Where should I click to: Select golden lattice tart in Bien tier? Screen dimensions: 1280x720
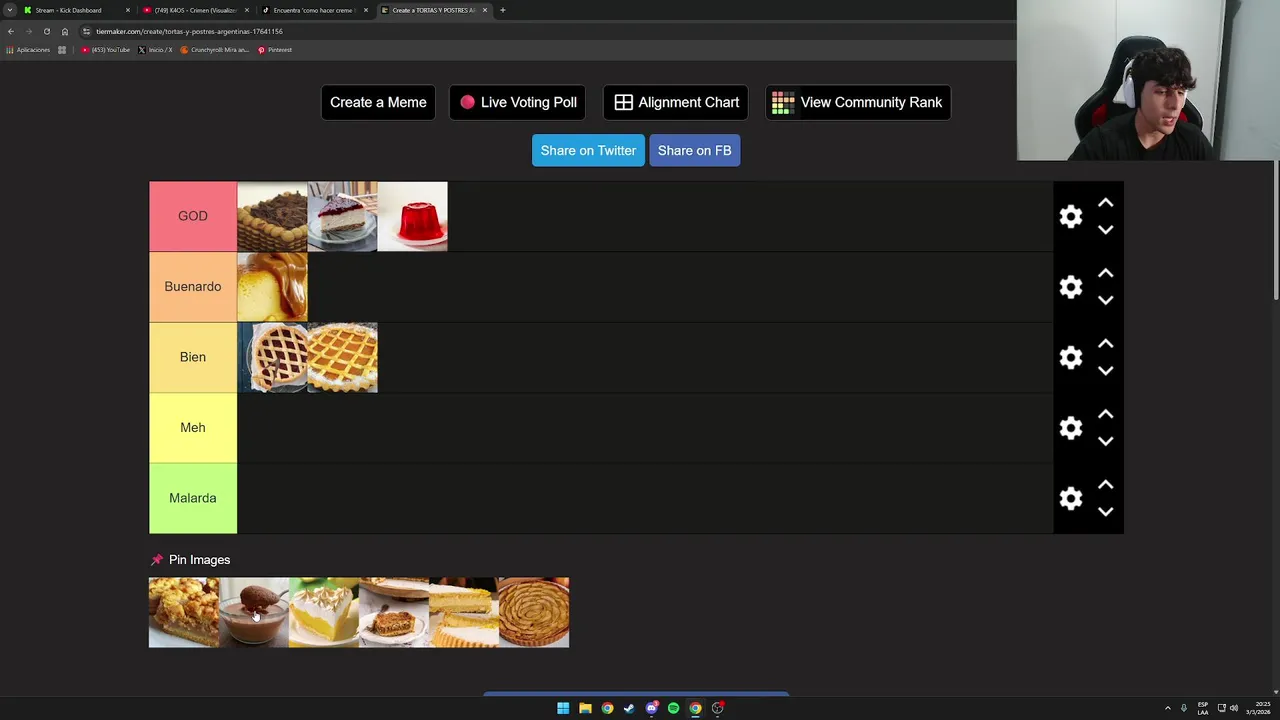coord(342,357)
